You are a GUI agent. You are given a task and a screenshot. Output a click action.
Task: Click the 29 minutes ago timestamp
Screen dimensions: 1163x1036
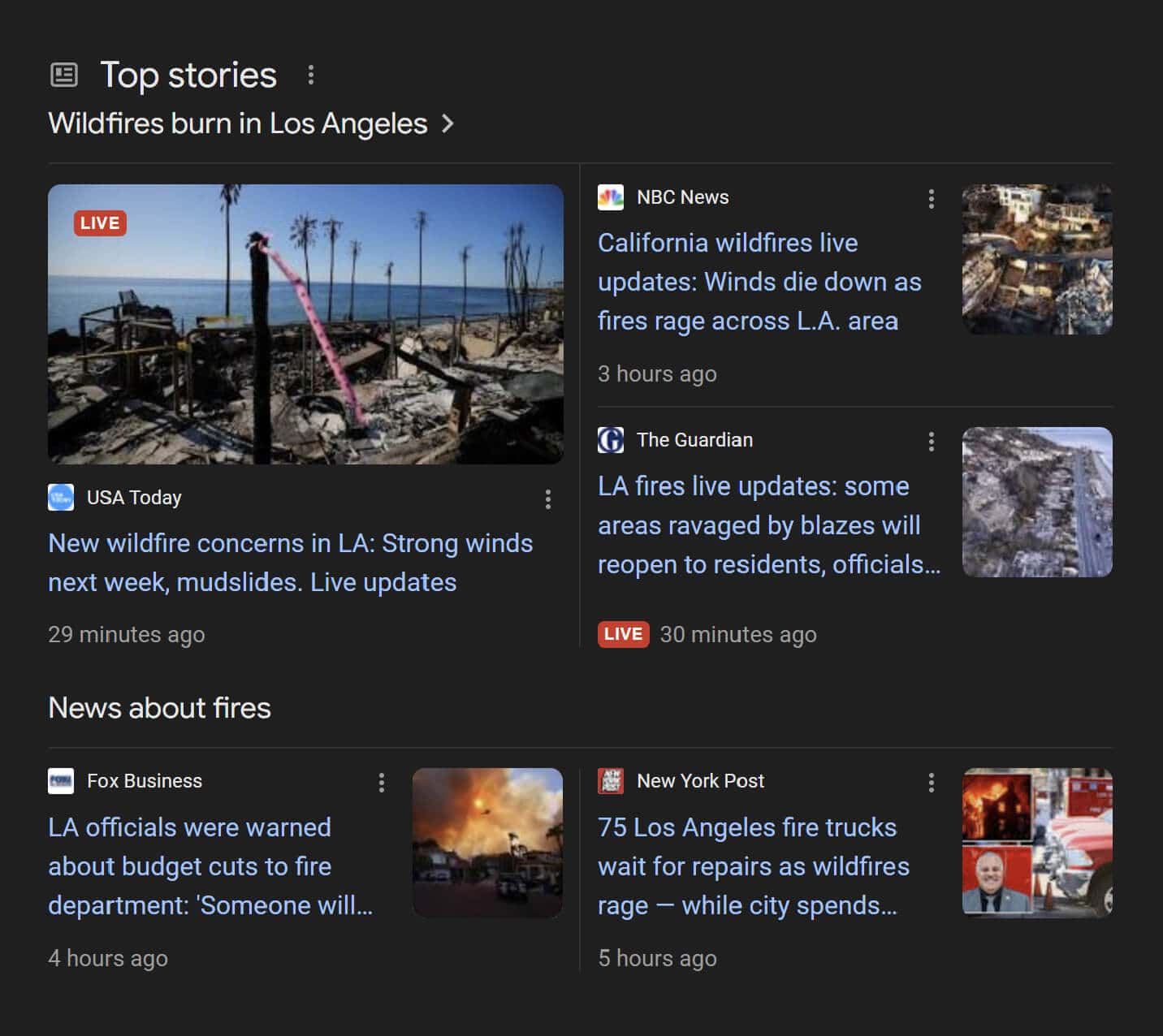click(127, 635)
